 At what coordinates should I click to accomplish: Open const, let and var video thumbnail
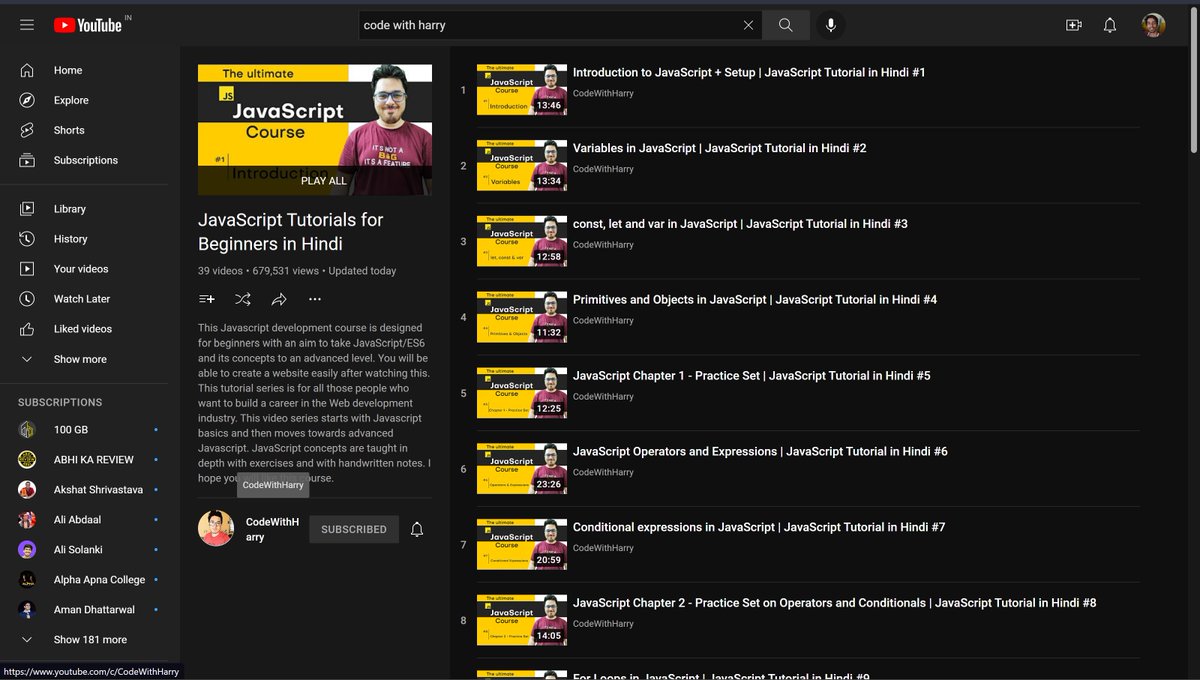[x=522, y=242]
